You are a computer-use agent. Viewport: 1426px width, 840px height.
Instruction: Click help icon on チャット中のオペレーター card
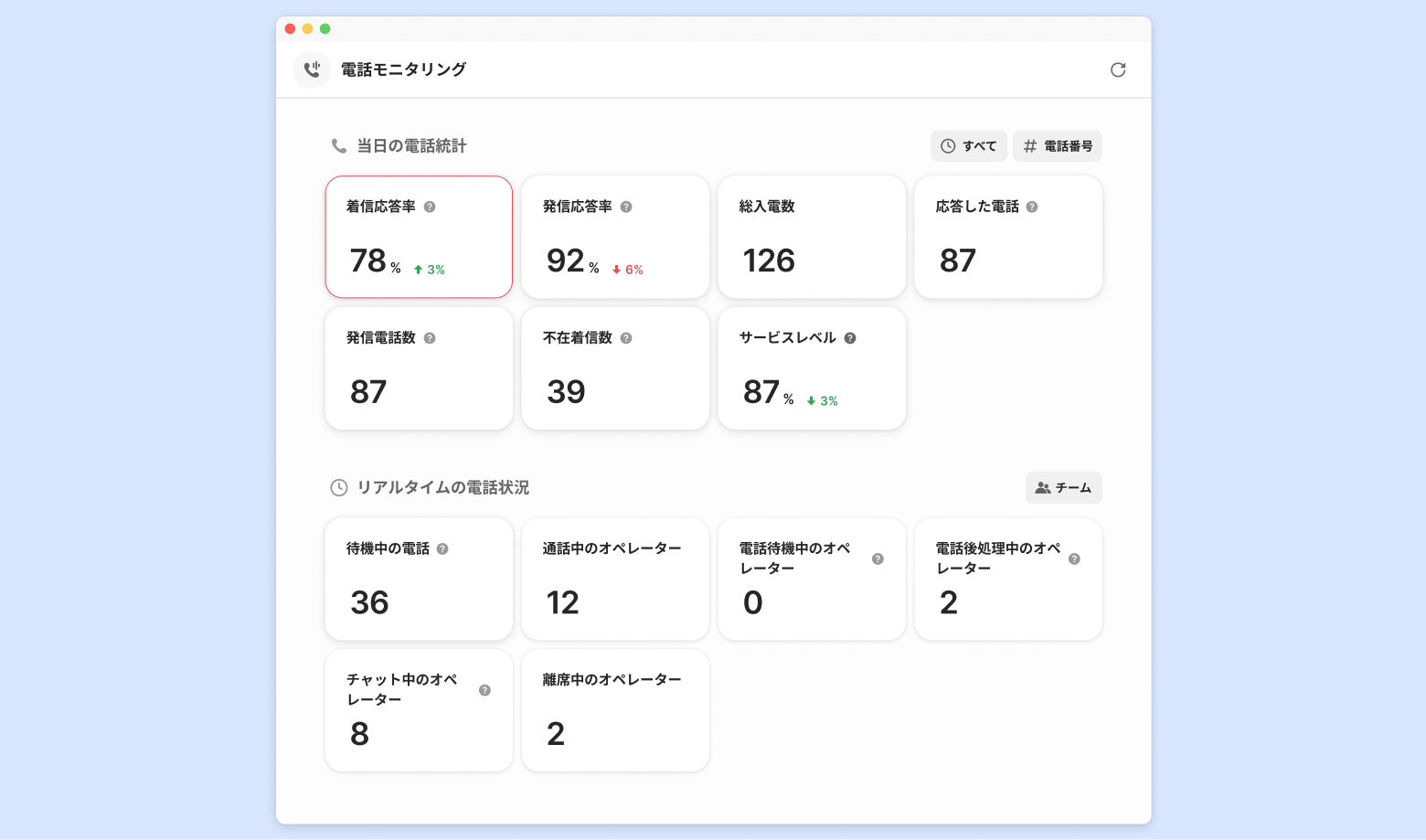click(x=484, y=690)
